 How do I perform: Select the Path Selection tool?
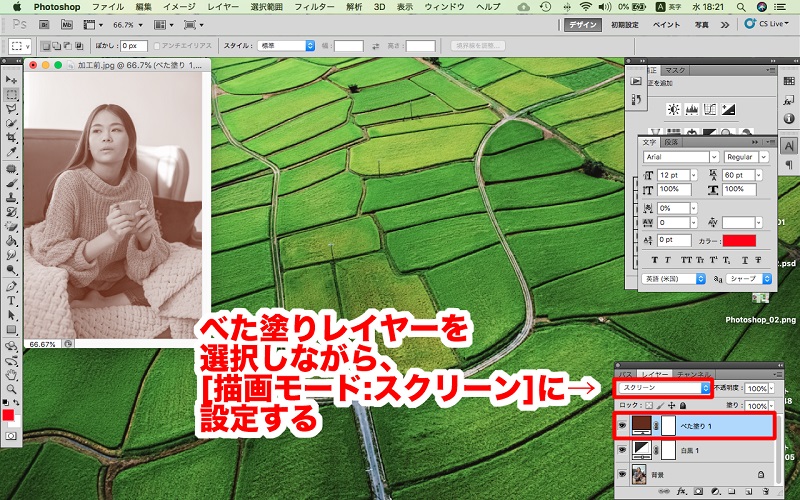pyautogui.click(x=11, y=315)
